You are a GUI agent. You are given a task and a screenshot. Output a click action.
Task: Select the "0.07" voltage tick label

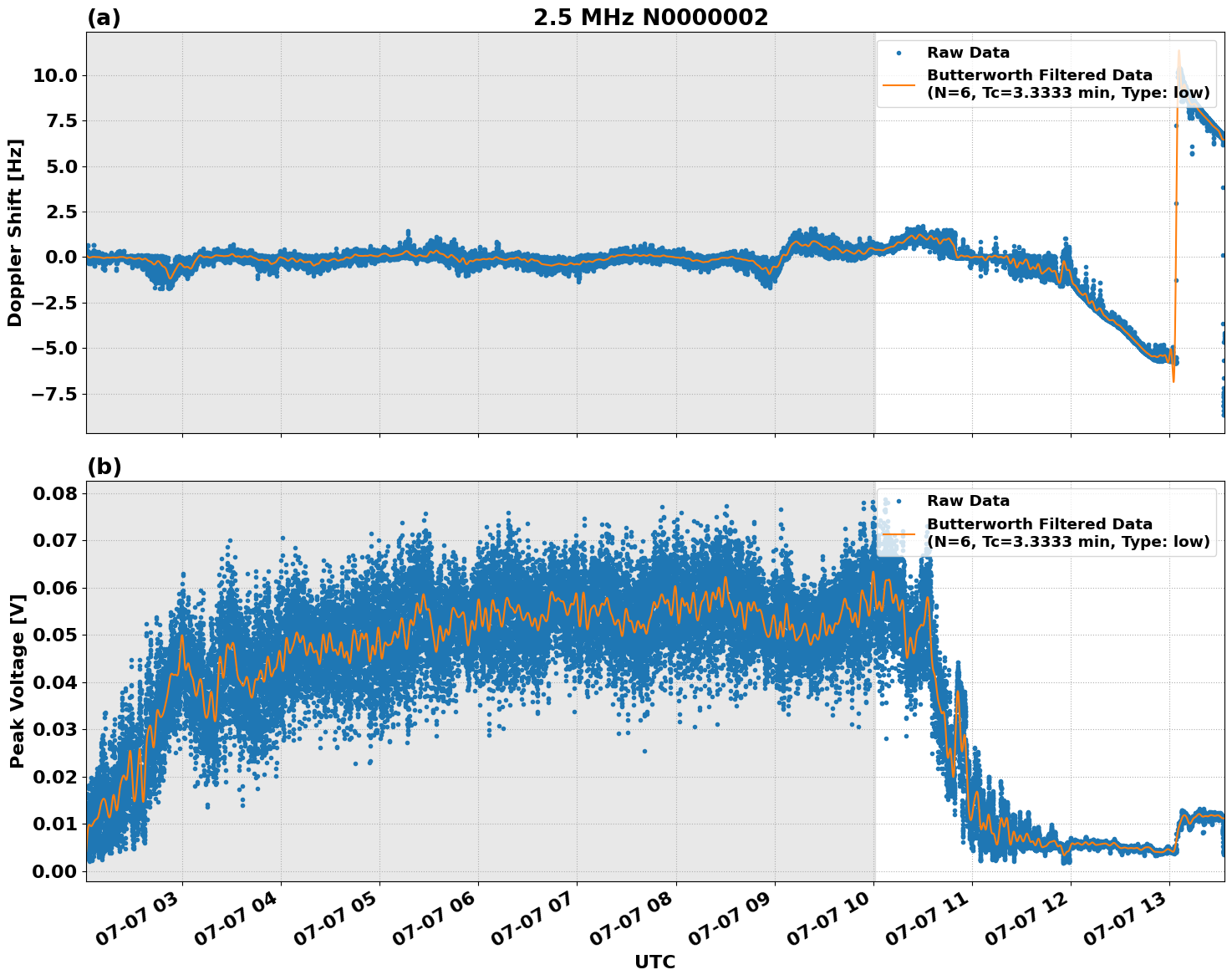tap(55, 540)
